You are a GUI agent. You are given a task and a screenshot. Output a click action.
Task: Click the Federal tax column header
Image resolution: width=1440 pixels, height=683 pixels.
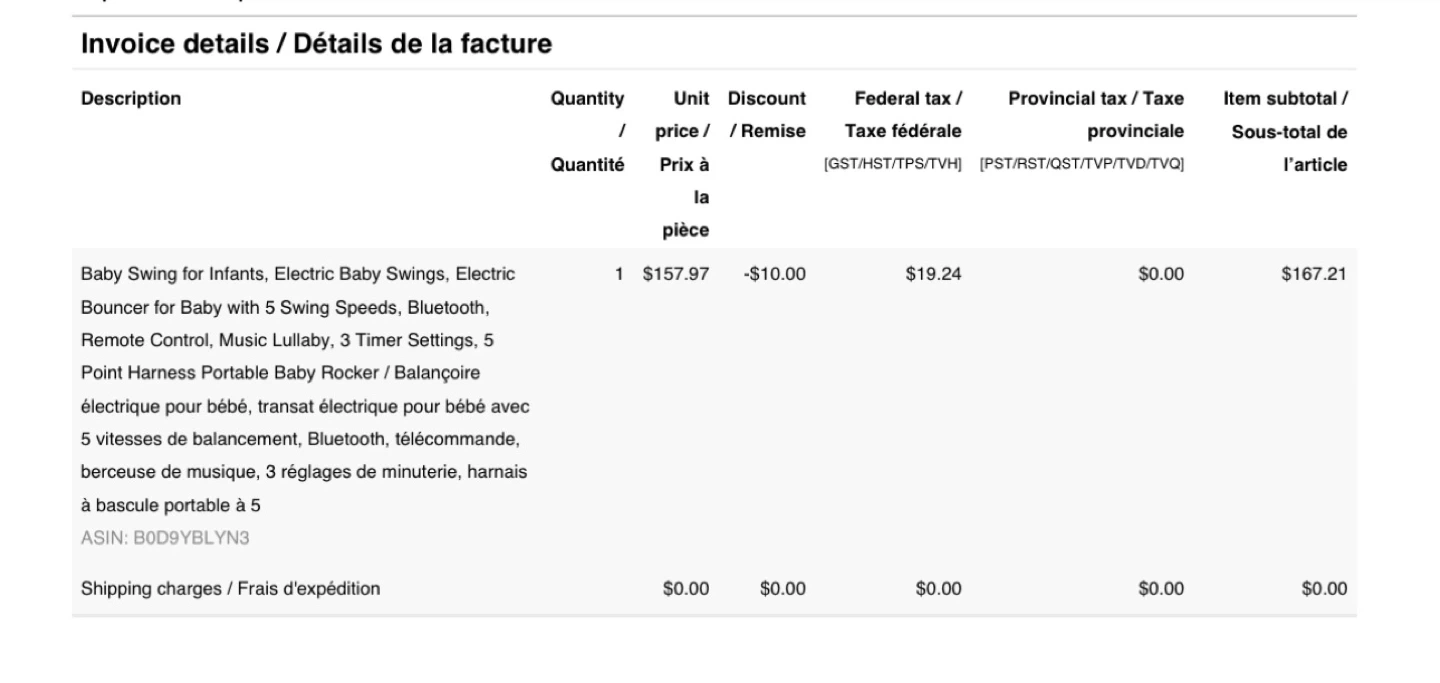(x=902, y=115)
